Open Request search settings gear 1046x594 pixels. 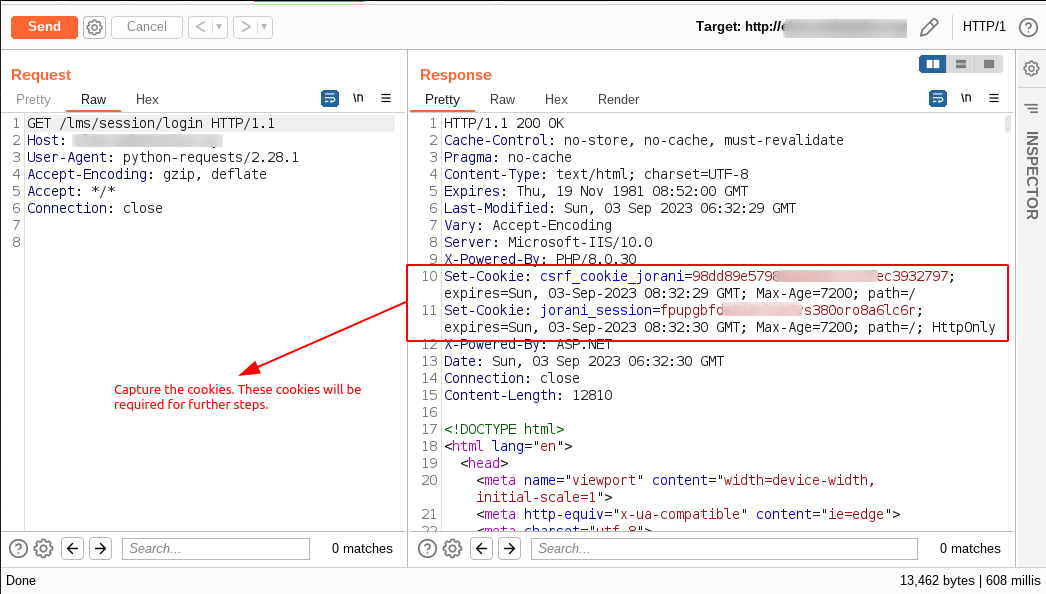(43, 549)
